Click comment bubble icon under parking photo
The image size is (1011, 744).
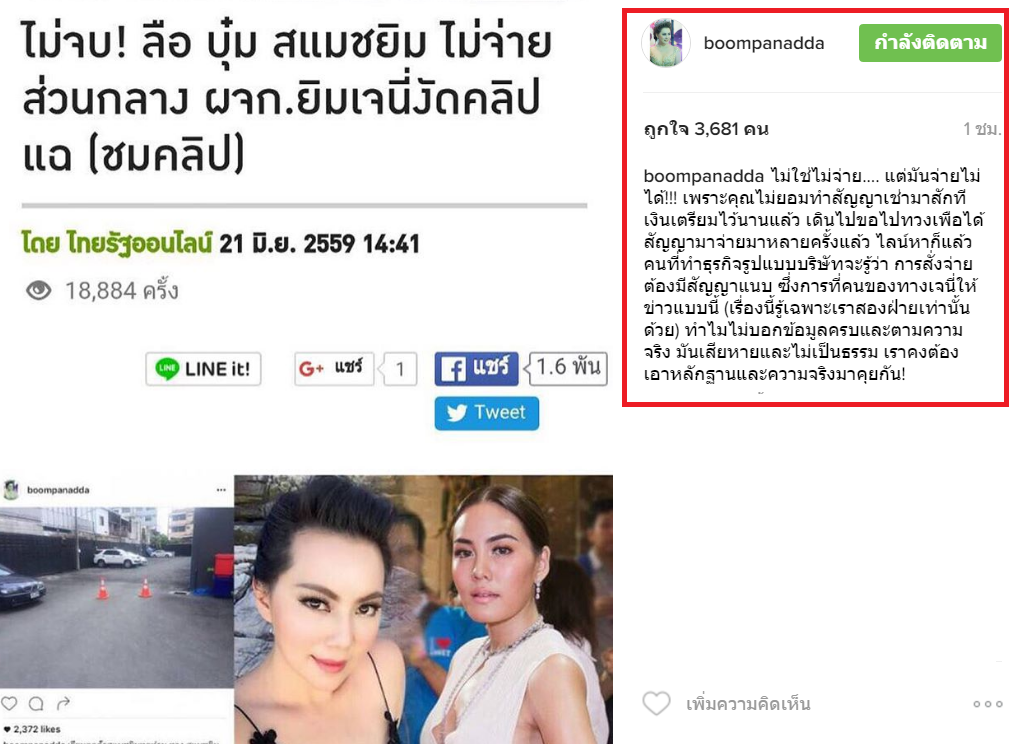click(36, 703)
